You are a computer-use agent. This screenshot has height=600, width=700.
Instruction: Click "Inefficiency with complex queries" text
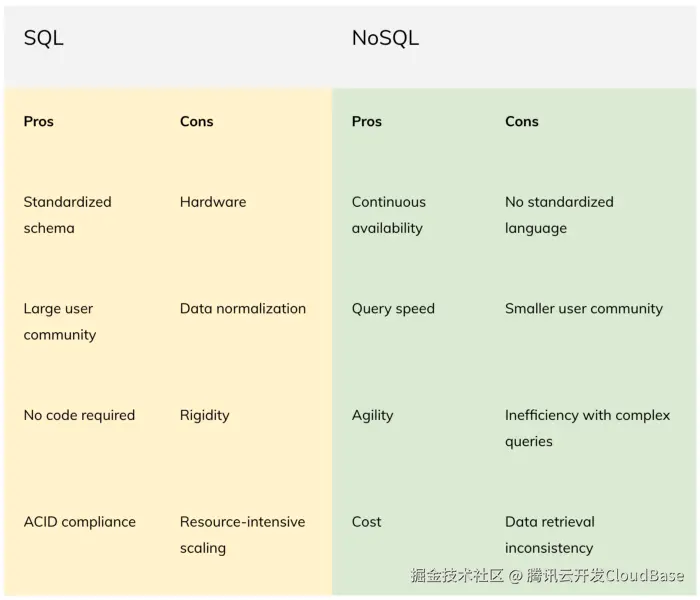587,427
